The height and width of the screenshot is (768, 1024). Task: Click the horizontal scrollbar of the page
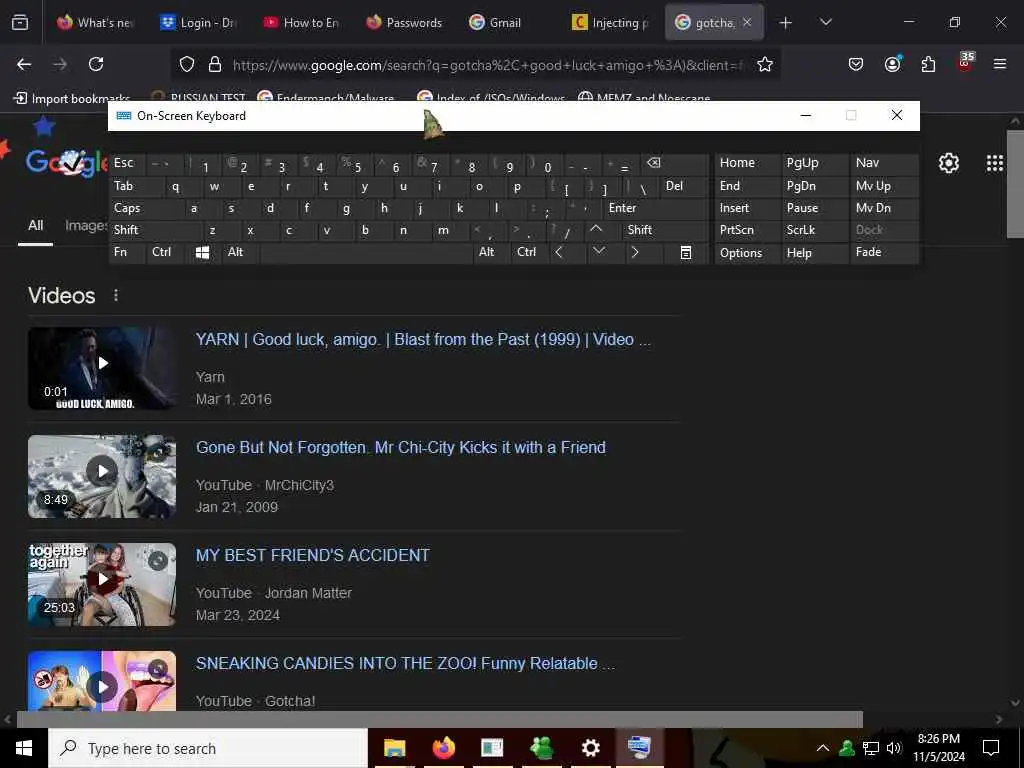coord(440,719)
